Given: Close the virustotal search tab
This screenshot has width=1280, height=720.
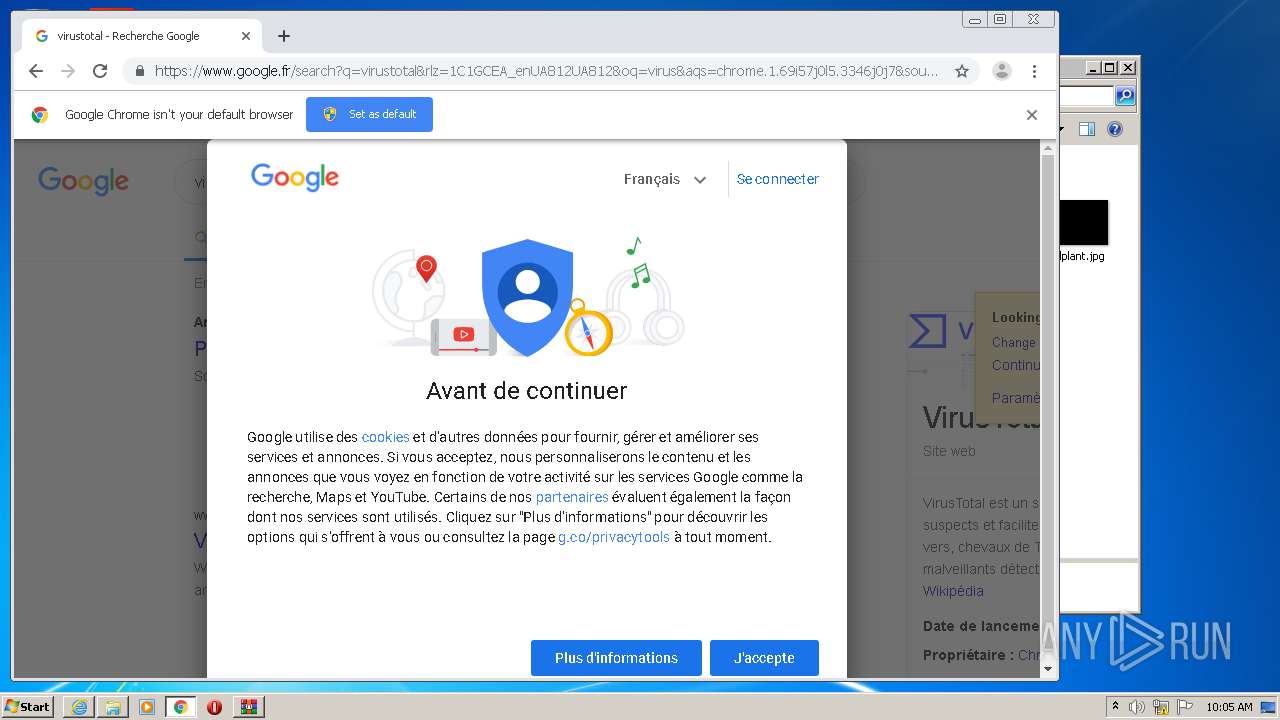Looking at the screenshot, I should coord(246,36).
